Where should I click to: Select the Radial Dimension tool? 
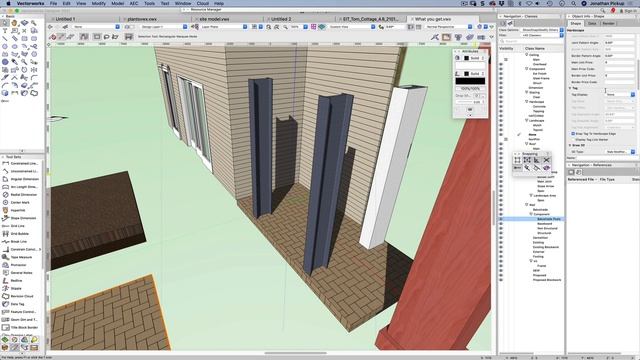(21, 195)
